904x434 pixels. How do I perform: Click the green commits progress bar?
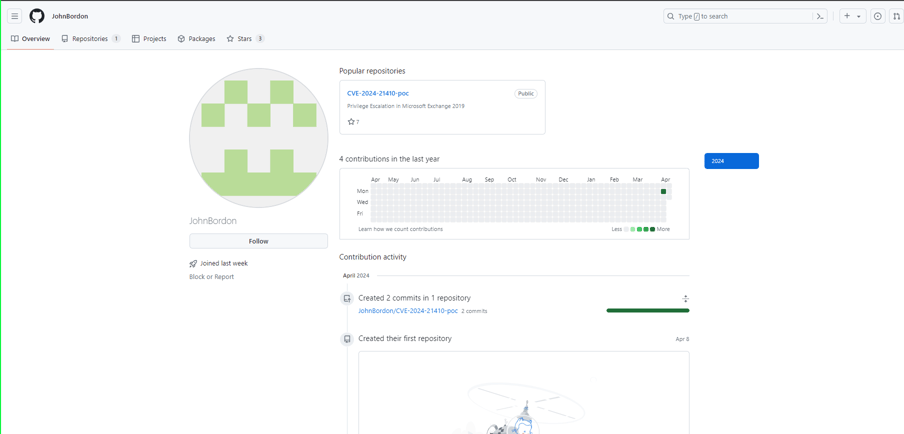pyautogui.click(x=647, y=311)
